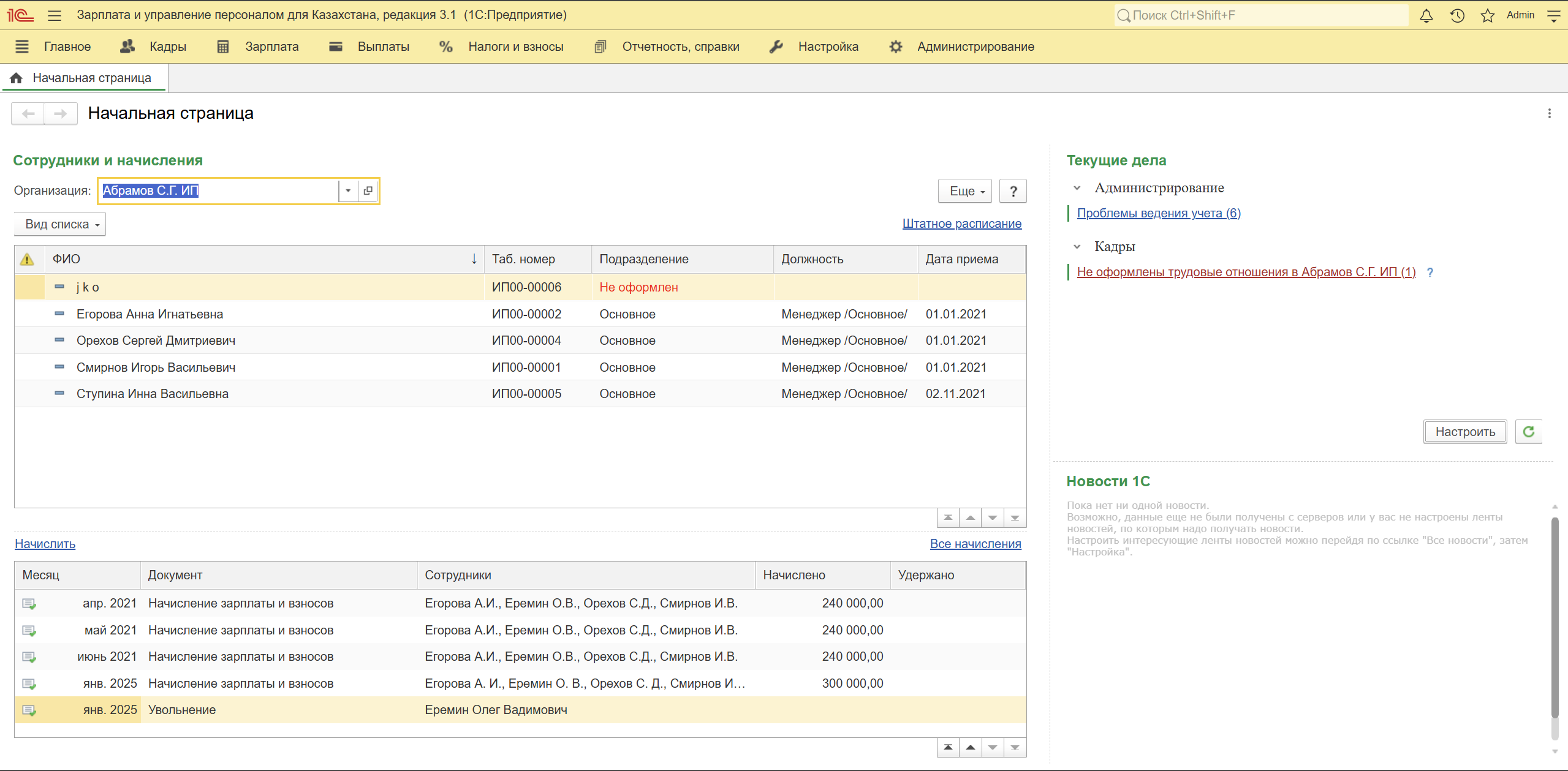Refresh the Текущие дела list
This screenshot has width=1568, height=771.
(1529, 432)
